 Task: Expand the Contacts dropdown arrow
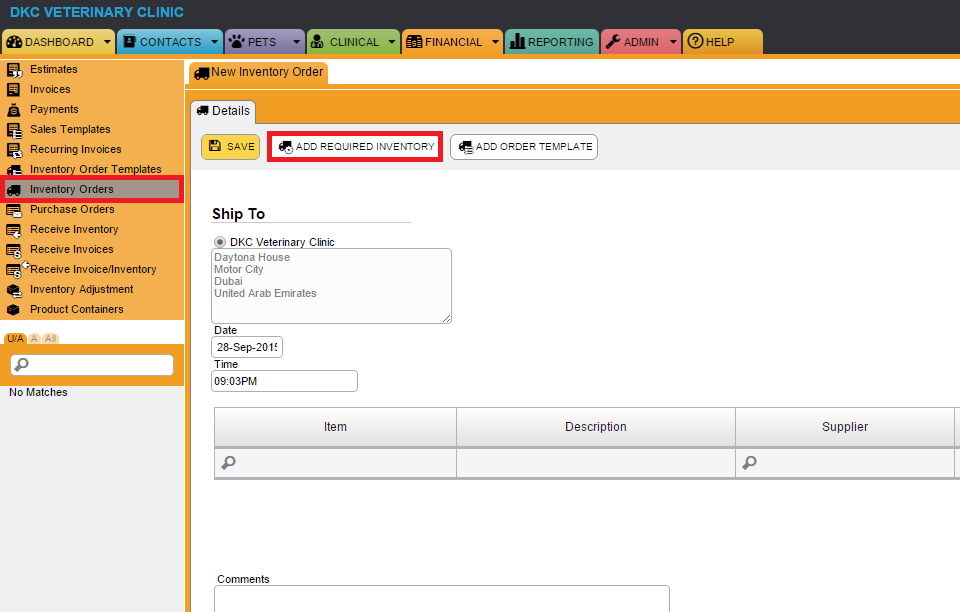click(x=214, y=42)
